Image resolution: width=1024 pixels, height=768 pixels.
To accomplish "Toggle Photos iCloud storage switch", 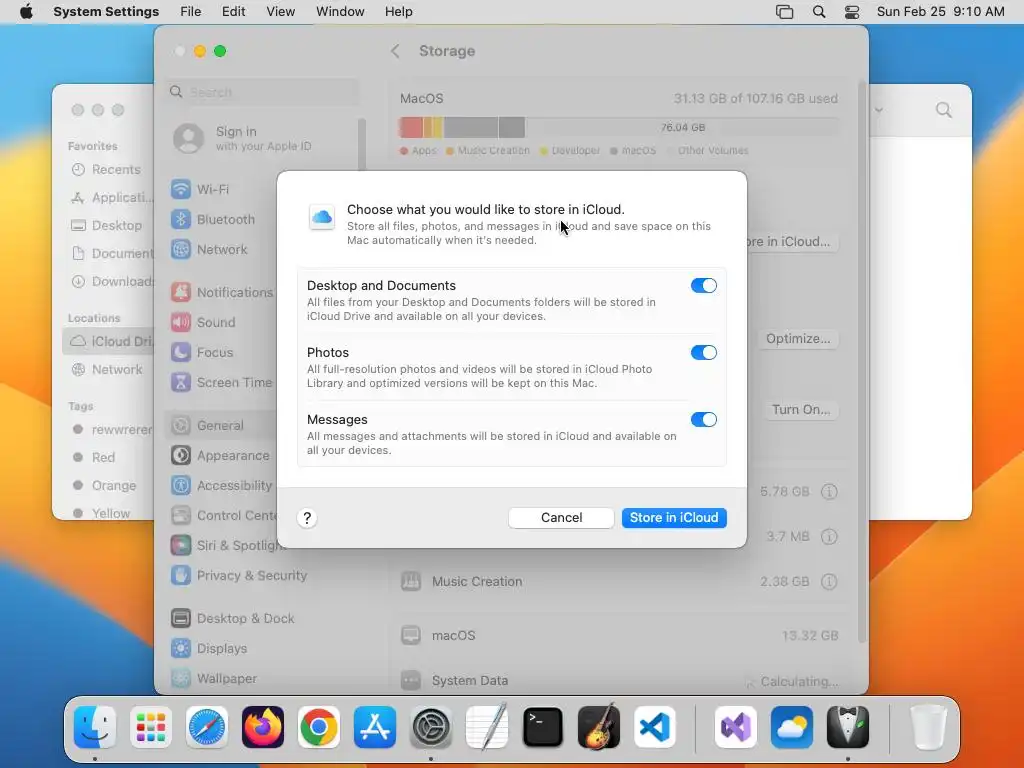I will [703, 353].
